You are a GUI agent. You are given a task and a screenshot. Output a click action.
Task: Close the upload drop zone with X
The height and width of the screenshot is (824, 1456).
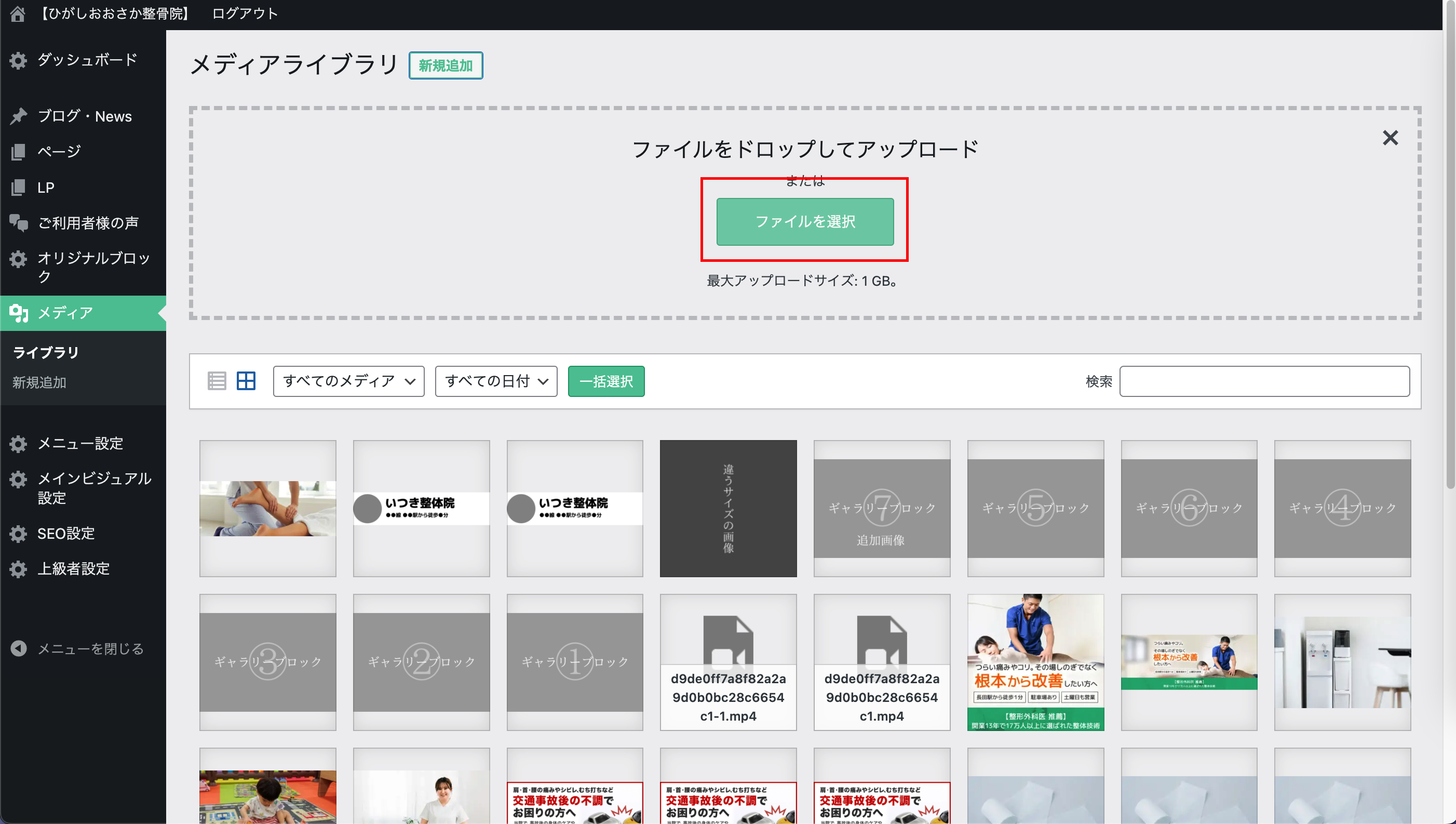tap(1390, 138)
